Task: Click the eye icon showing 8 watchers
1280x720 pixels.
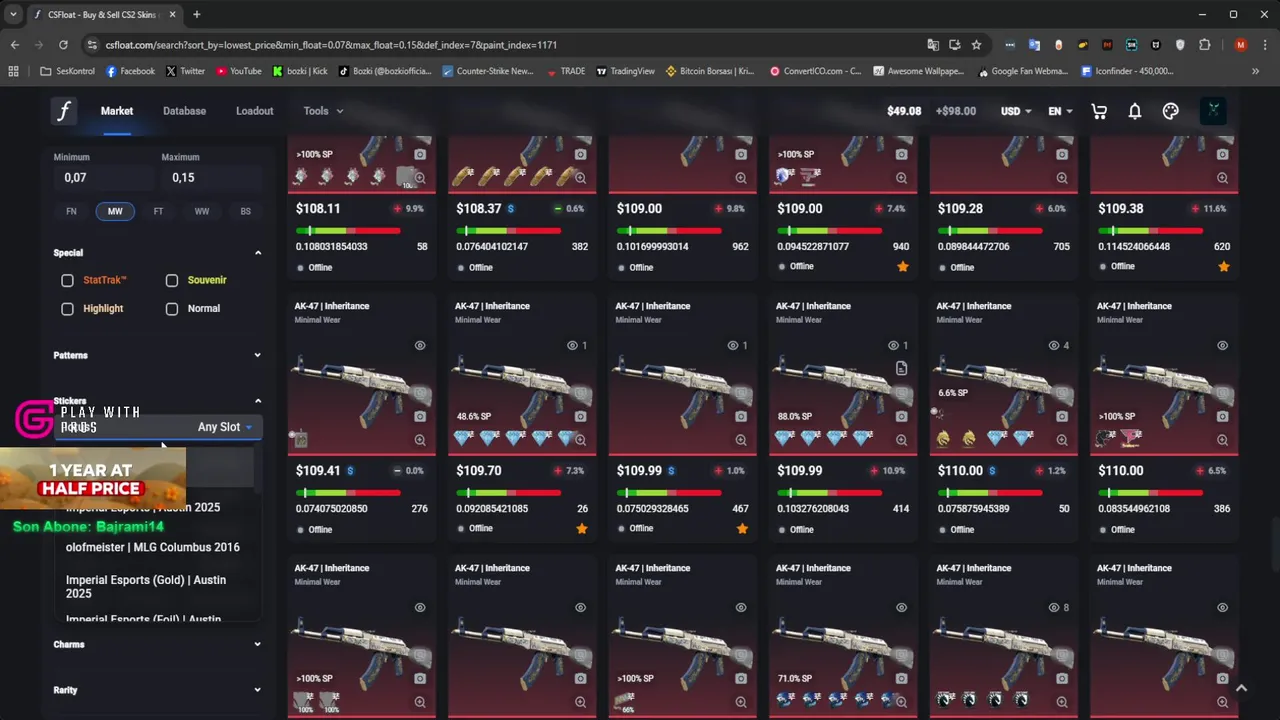Action: [1053, 607]
